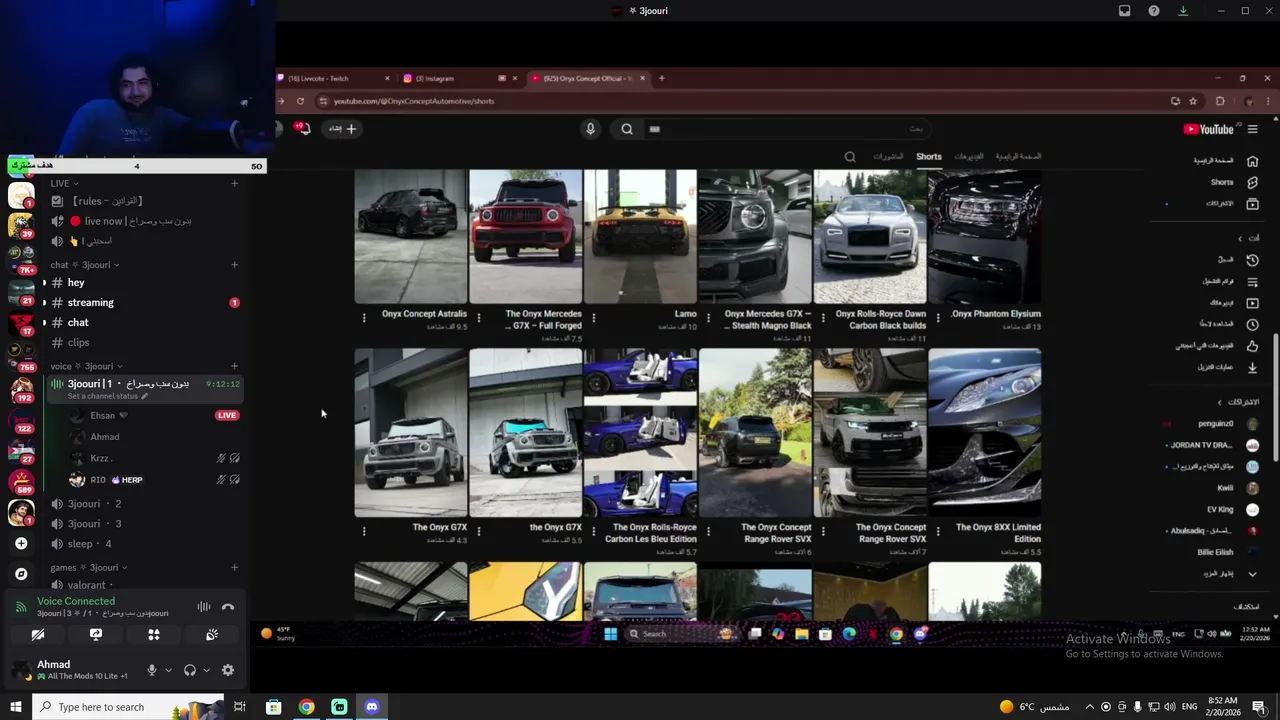Open Discord user settings gear

click(228, 670)
